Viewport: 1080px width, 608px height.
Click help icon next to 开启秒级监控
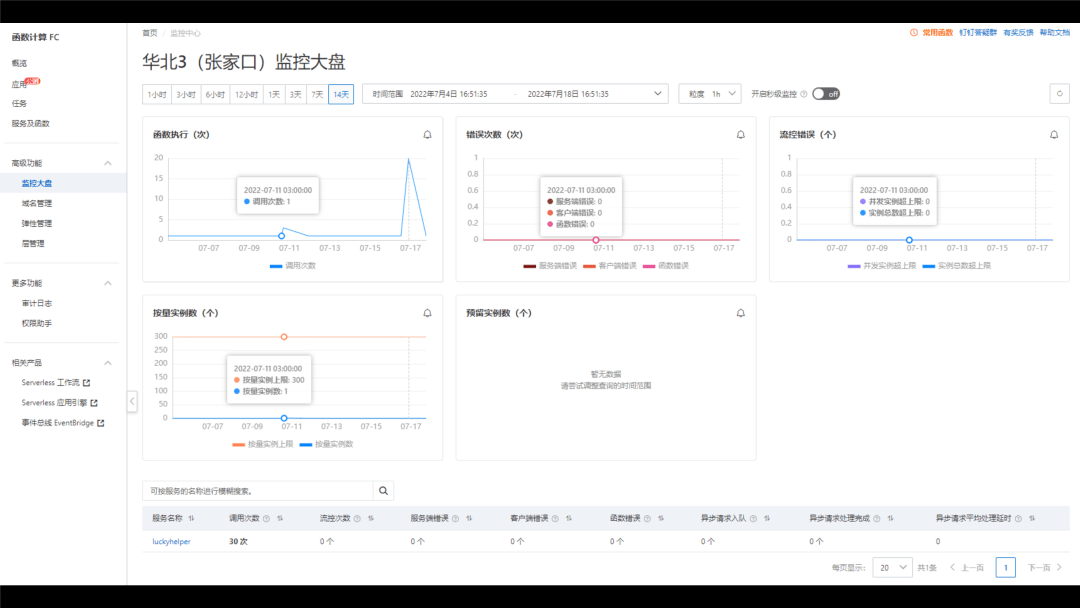tap(804, 94)
